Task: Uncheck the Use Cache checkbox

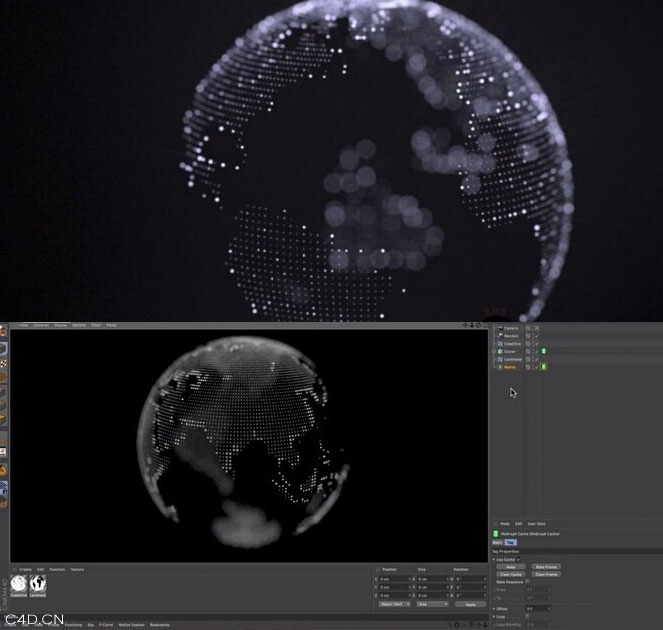Action: 519,559
